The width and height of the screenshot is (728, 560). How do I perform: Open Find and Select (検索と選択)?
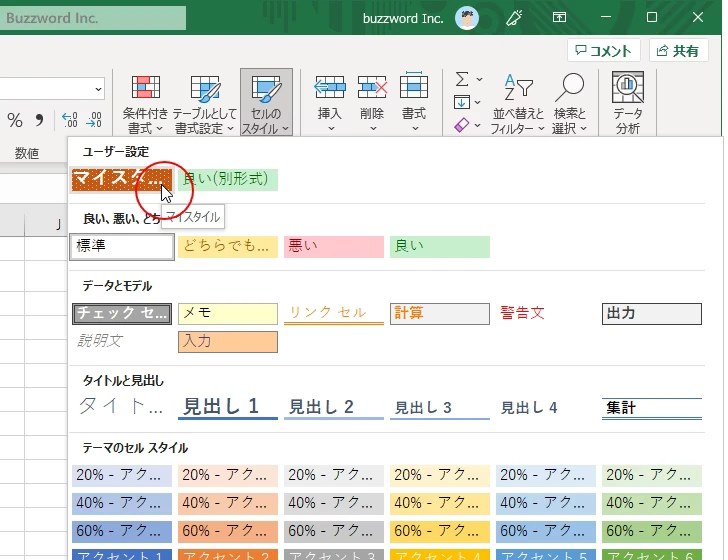tap(570, 103)
